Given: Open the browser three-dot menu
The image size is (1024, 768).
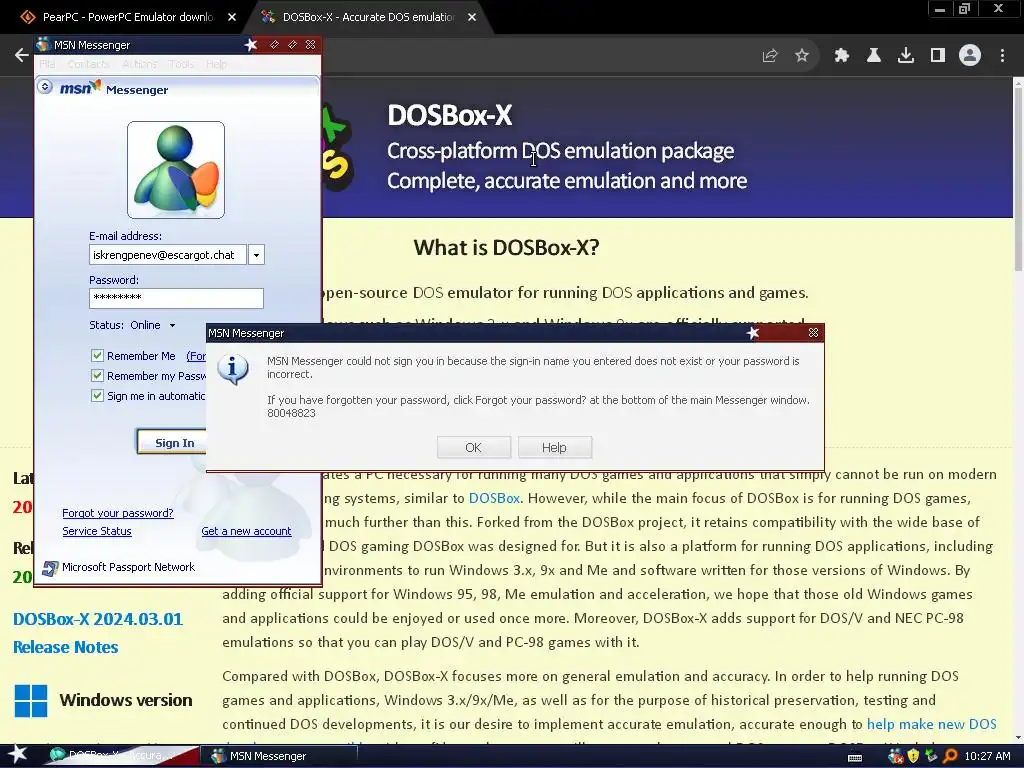Looking at the screenshot, I should pyautogui.click(x=1002, y=56).
